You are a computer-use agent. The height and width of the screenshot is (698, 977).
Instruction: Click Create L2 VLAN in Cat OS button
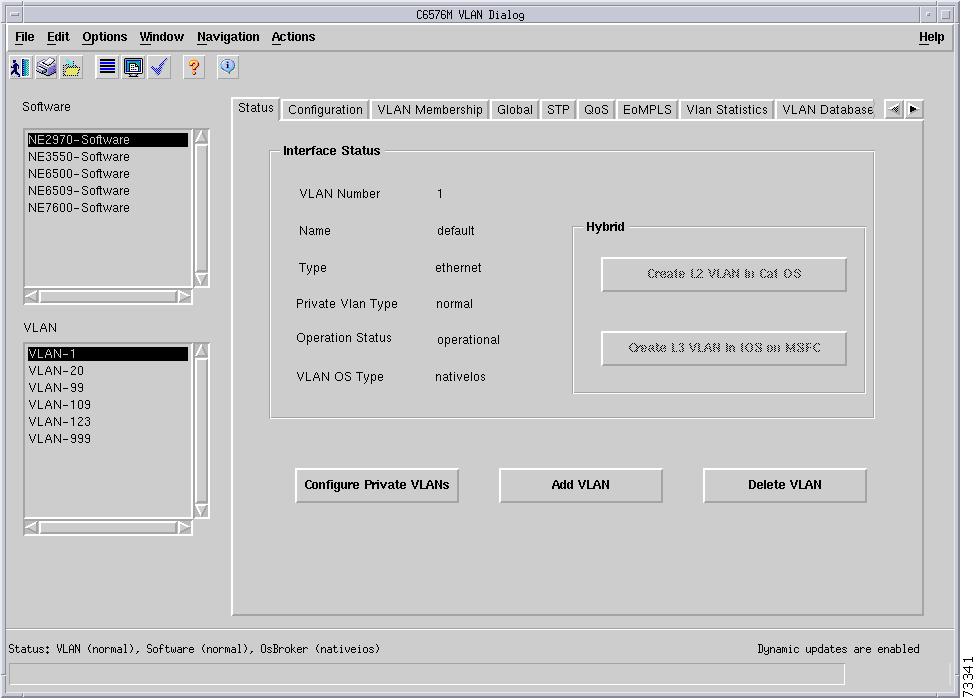[724, 274]
